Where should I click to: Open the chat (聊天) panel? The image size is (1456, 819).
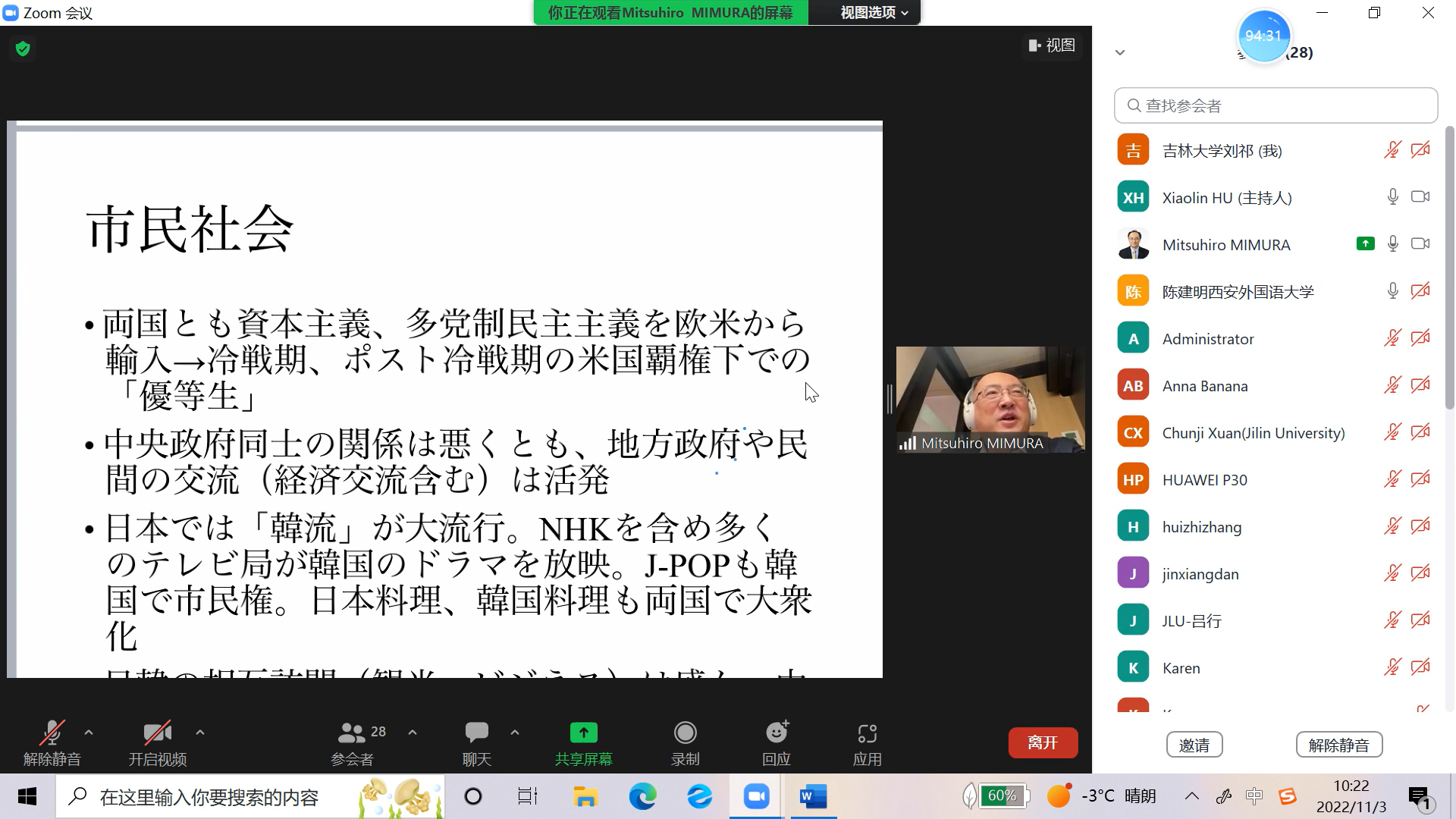point(476,733)
